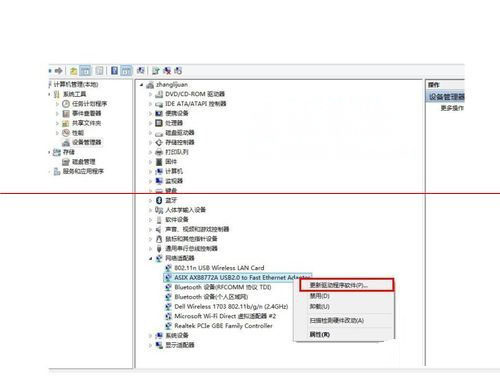Image resolution: width=500 pixels, height=386 pixels.
Task: Click the 磁盘管理 disk icon in left tree
Action: [x=66, y=162]
